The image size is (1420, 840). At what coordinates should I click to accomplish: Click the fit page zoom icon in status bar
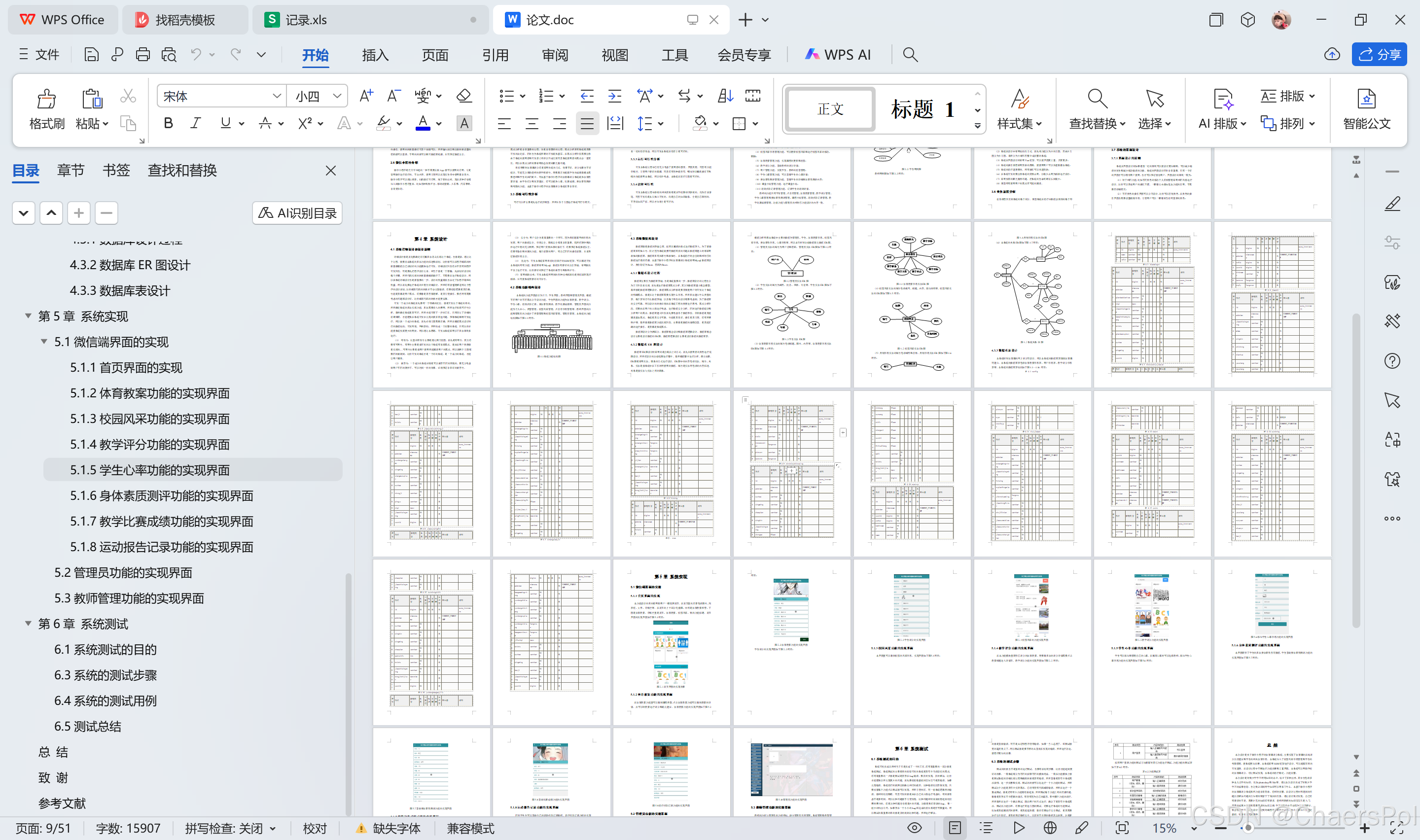click(x=1122, y=828)
